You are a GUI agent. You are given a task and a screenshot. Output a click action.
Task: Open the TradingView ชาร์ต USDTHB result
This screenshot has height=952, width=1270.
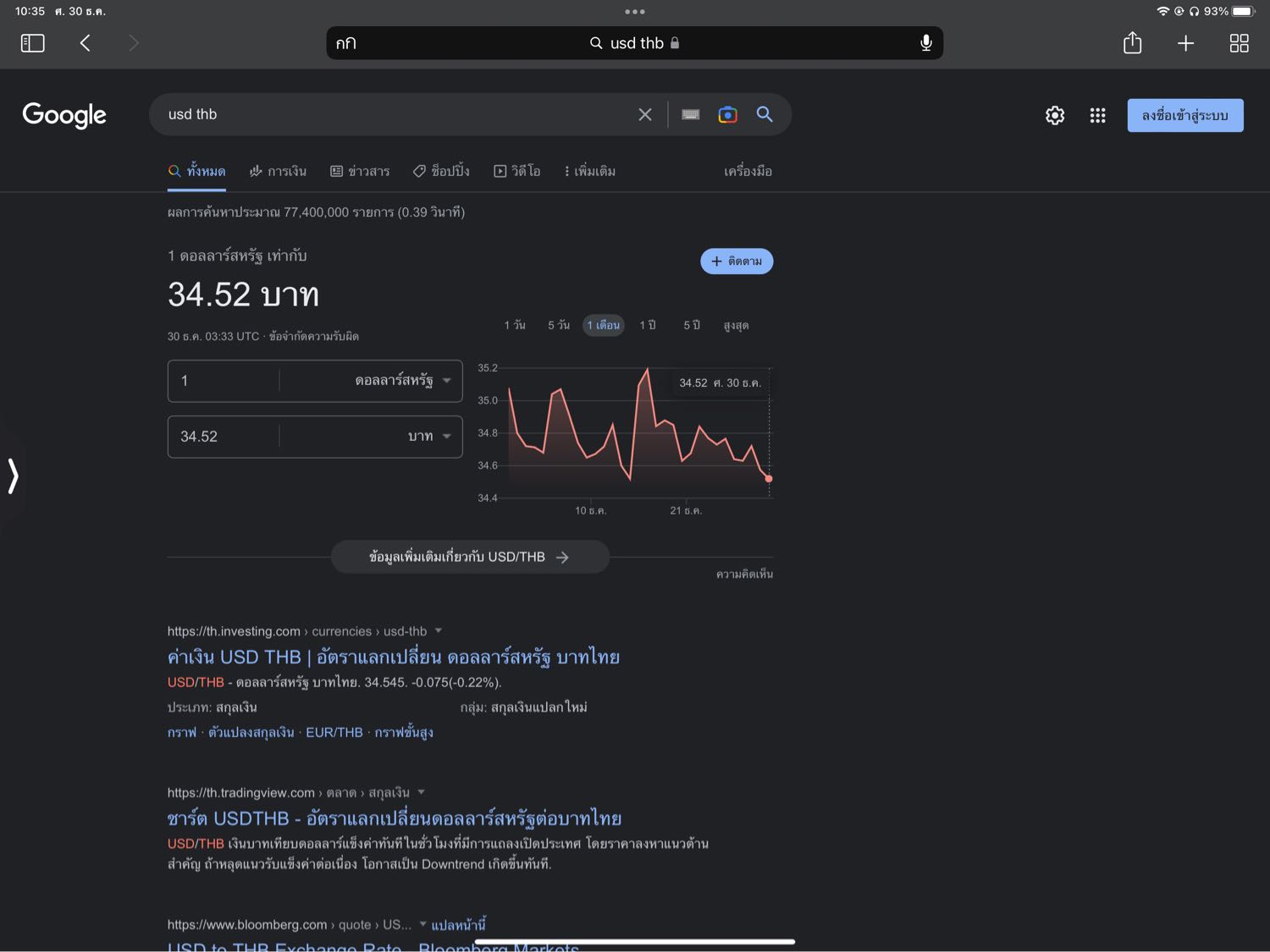[395, 819]
